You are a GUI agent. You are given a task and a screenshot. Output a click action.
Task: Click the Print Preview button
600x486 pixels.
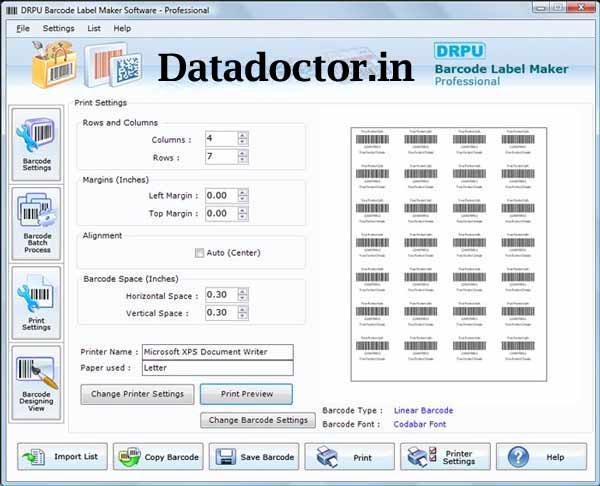pos(246,394)
